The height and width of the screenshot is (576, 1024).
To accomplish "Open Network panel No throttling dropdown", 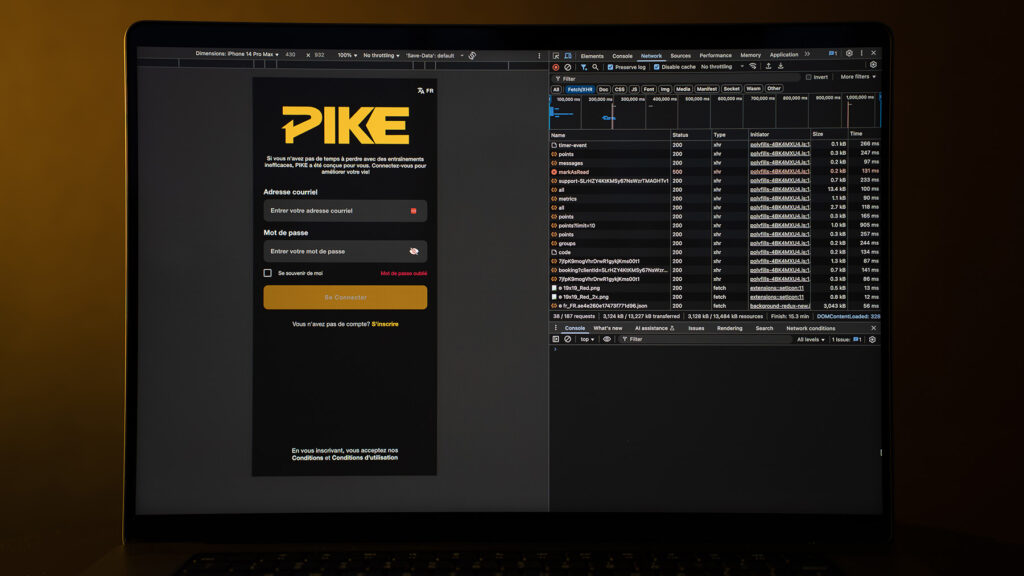I will [722, 67].
